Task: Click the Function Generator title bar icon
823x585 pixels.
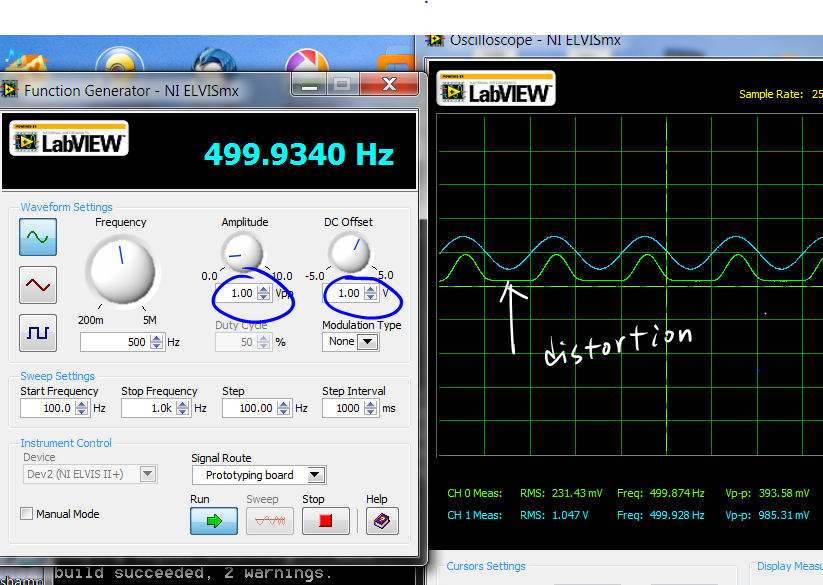Action: pos(9,90)
